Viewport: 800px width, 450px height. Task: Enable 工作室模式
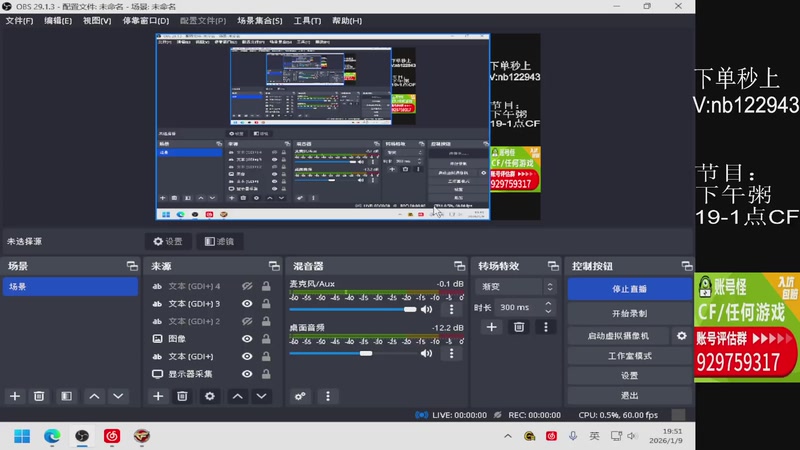point(630,356)
